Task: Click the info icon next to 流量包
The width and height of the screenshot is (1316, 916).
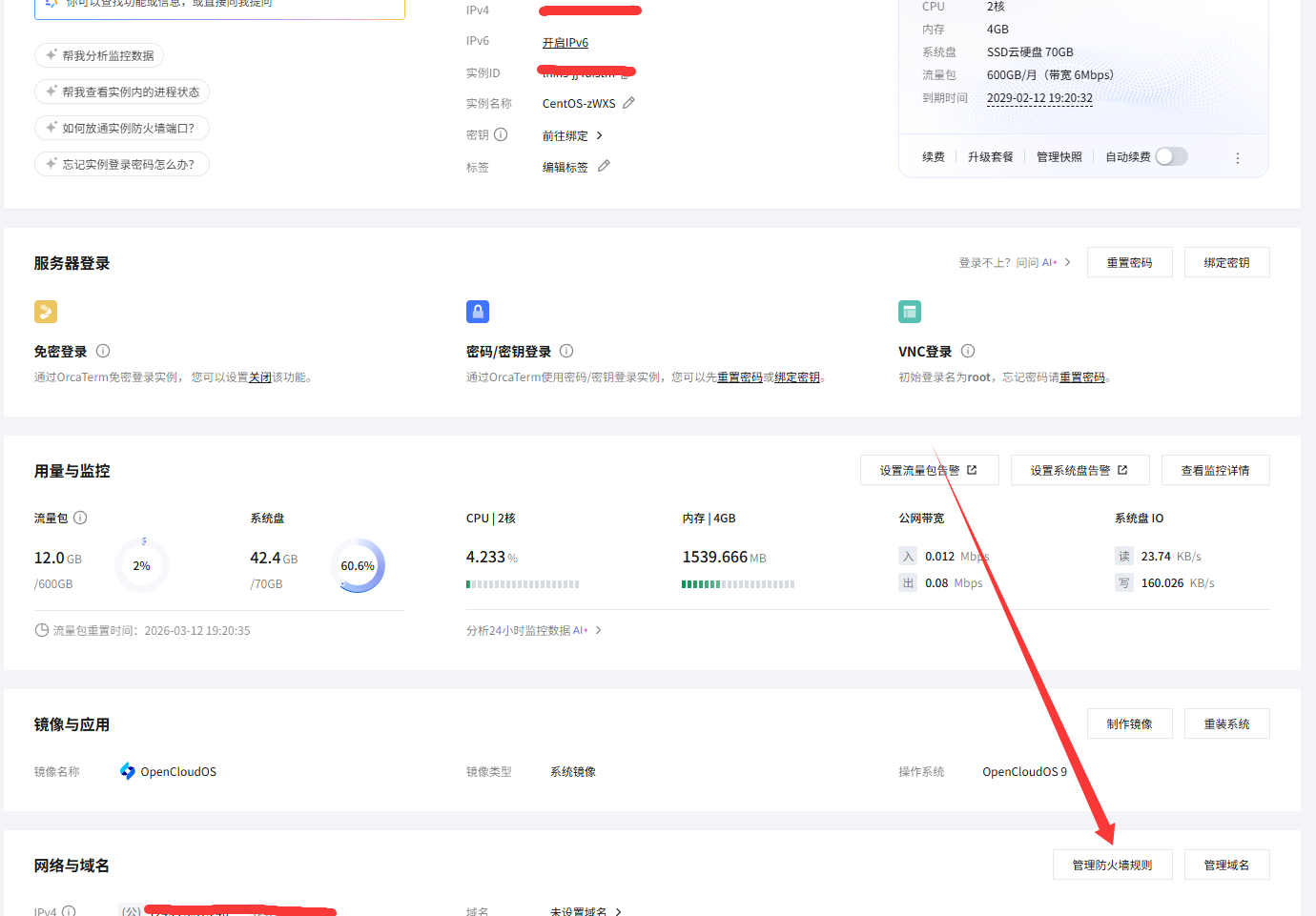Action: [x=80, y=517]
